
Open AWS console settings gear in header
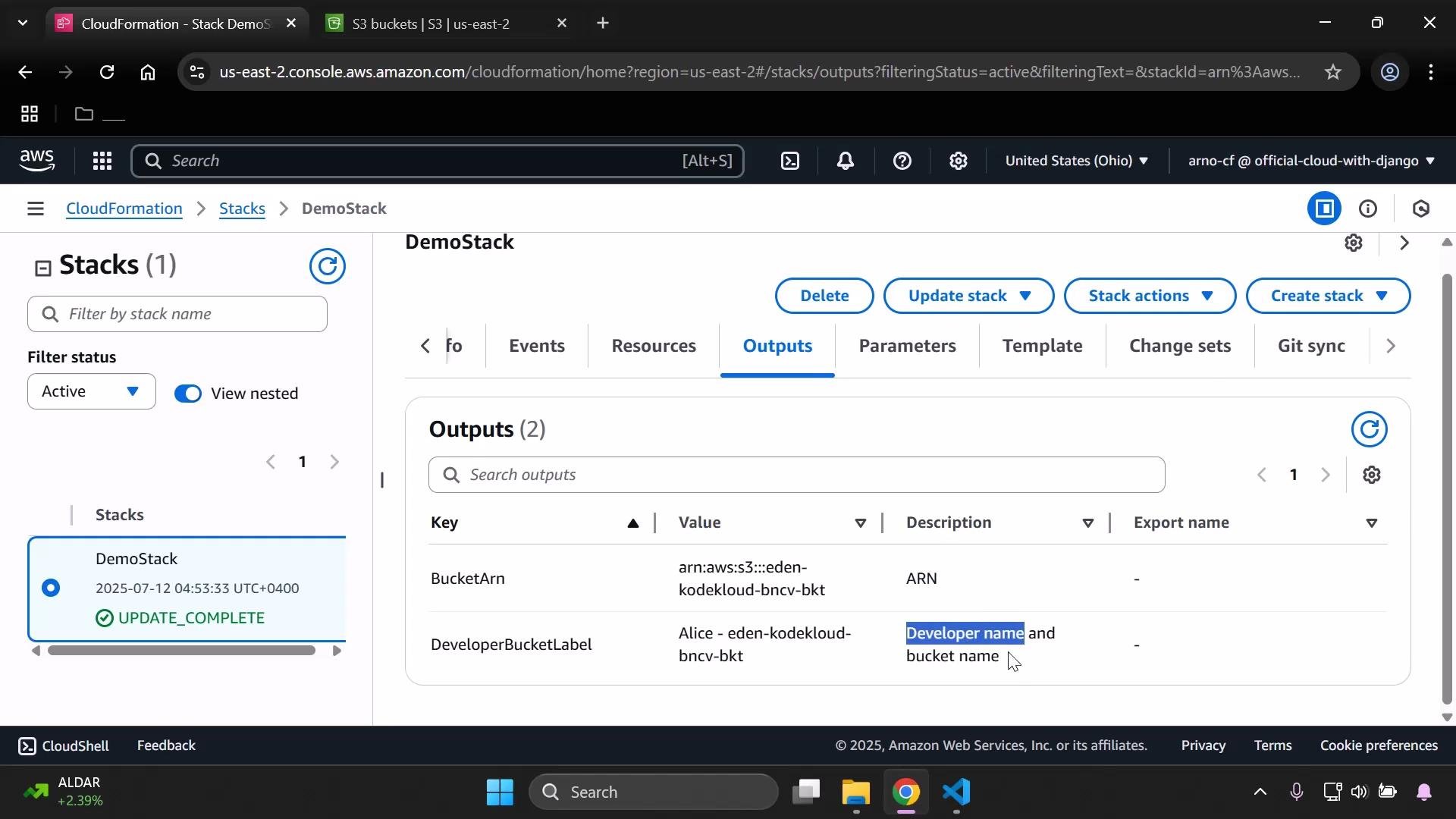pos(959,161)
